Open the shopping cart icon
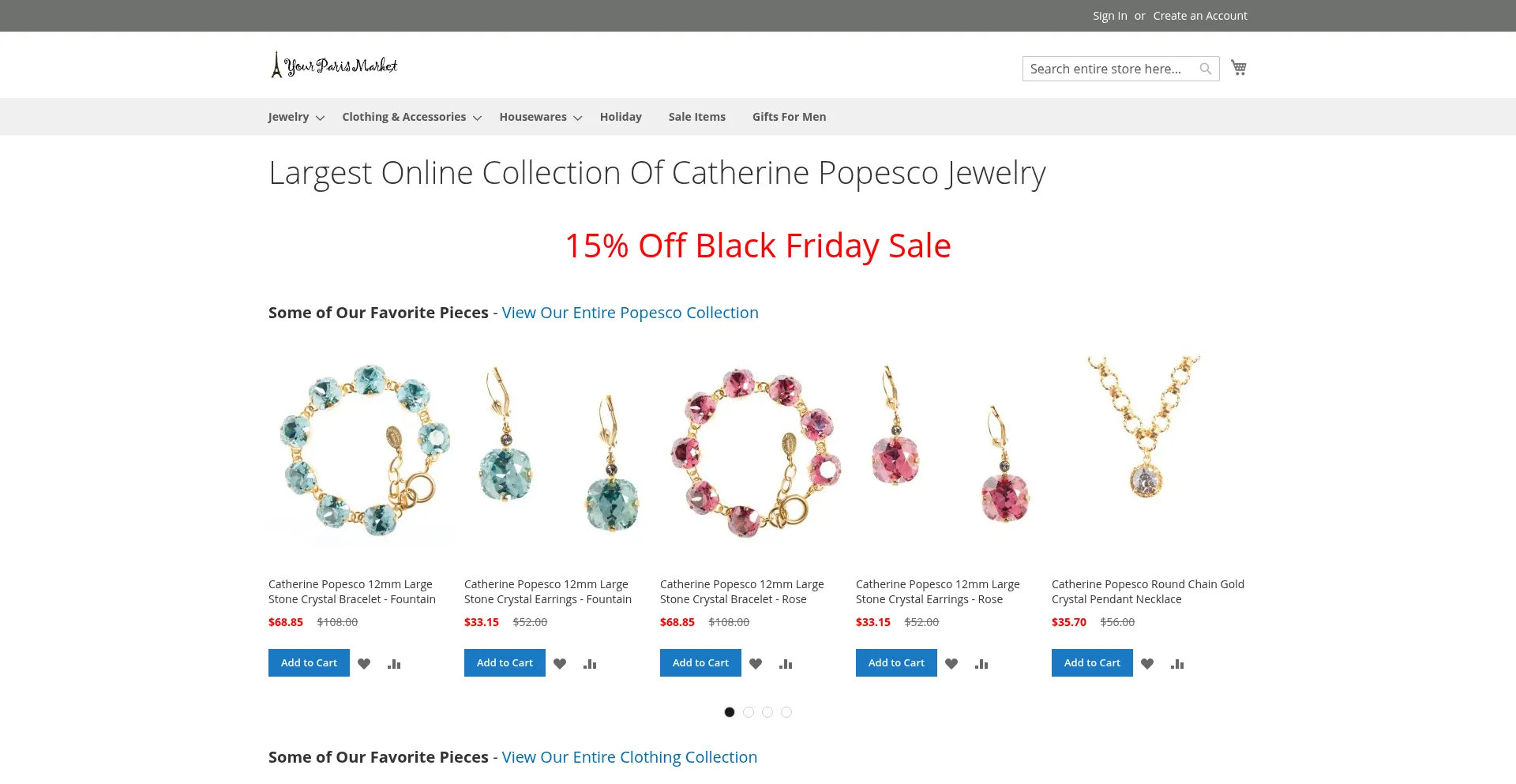Viewport: 1516px width, 784px height. (x=1238, y=68)
